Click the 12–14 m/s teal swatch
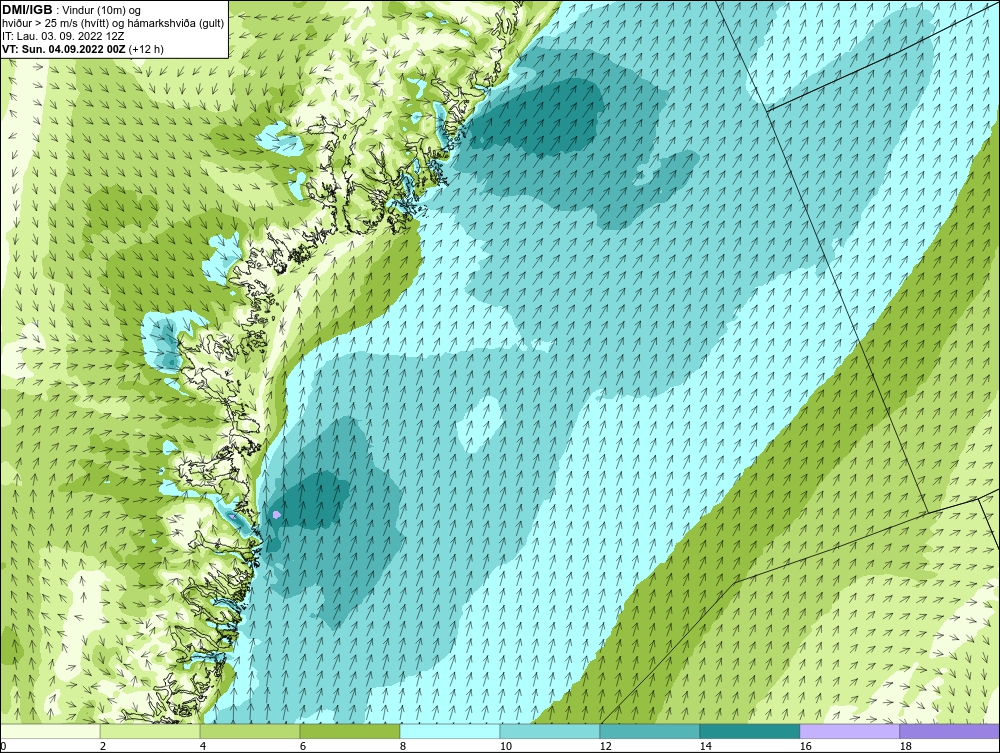1000x753 pixels. point(650,731)
